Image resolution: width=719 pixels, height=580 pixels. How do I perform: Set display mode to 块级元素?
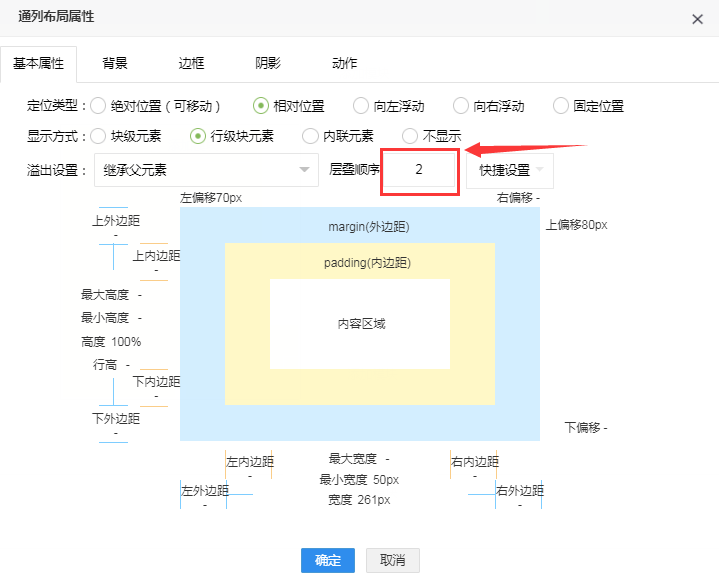coord(99,136)
